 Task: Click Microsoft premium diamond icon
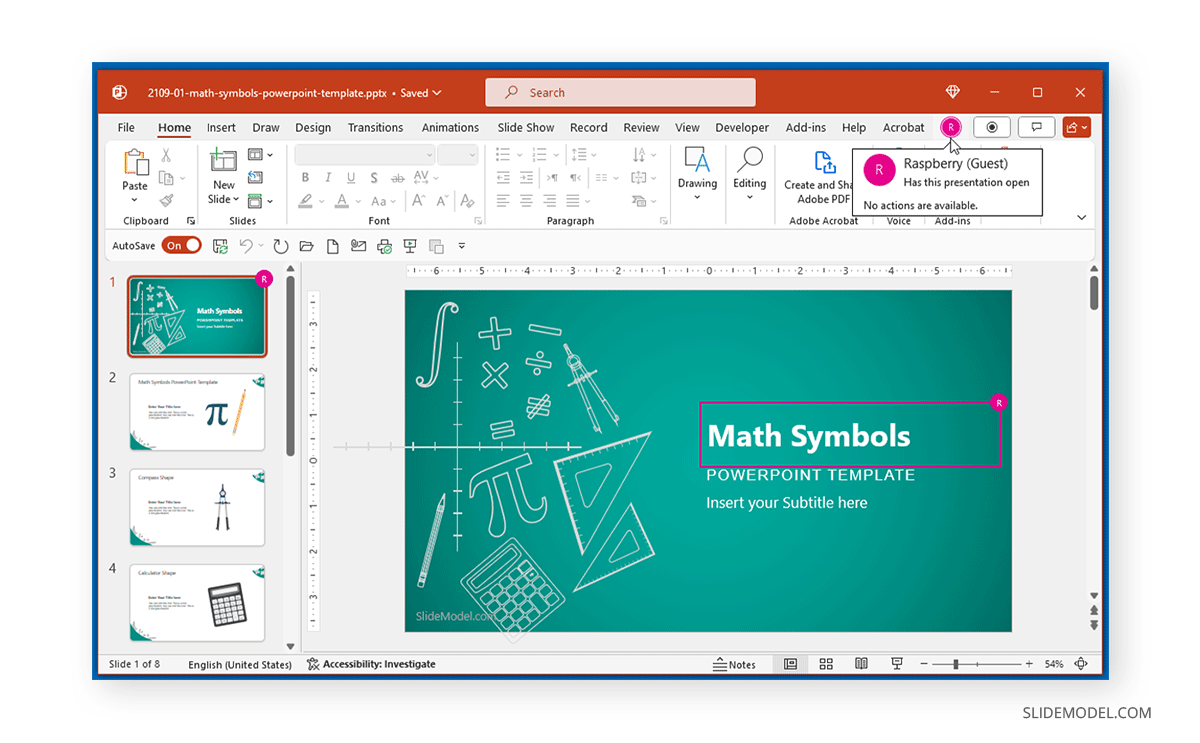pos(952,92)
